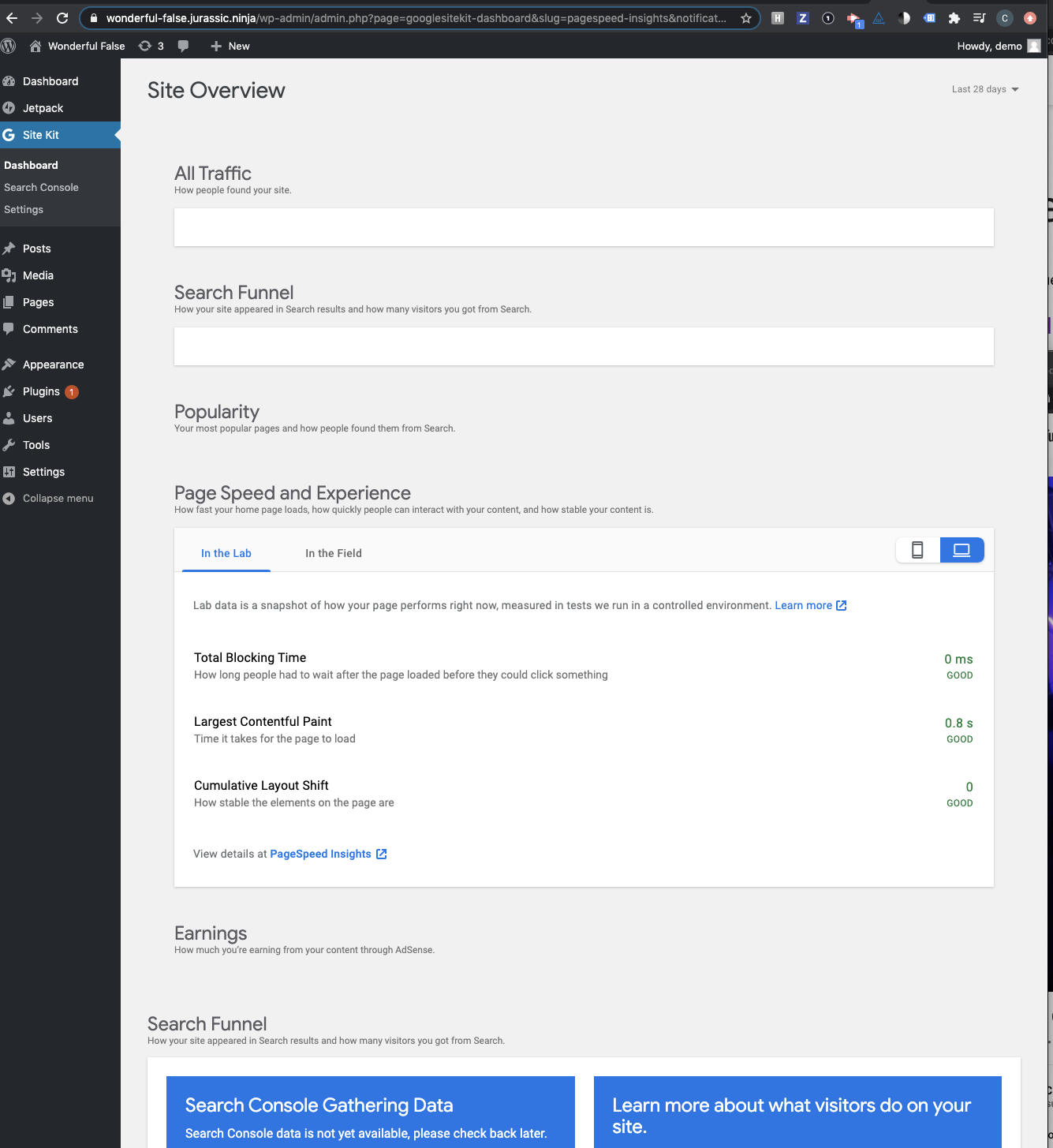Viewport: 1053px width, 1148px height.
Task: Switch to mobile view in Page Speed
Action: pos(917,550)
